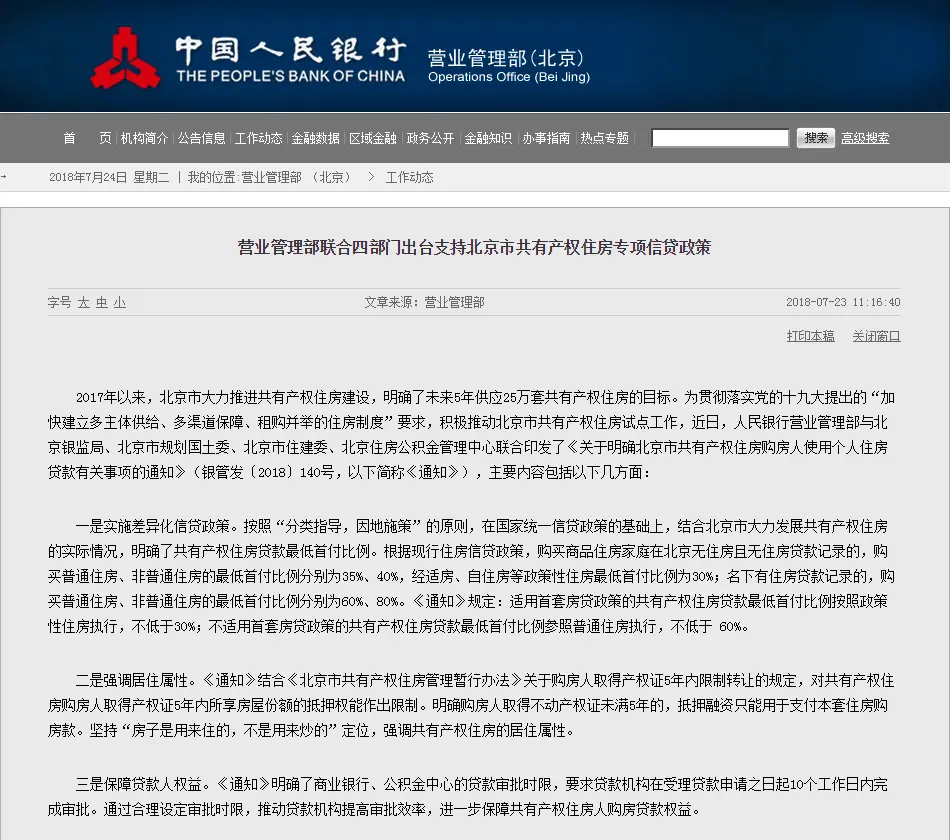Click the paragraph starting 二是强调居住属性
The width and height of the screenshot is (952, 840).
(471, 705)
